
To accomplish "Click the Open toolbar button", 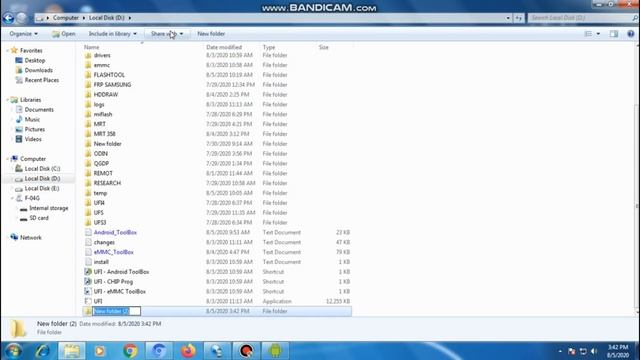I will 64,34.
